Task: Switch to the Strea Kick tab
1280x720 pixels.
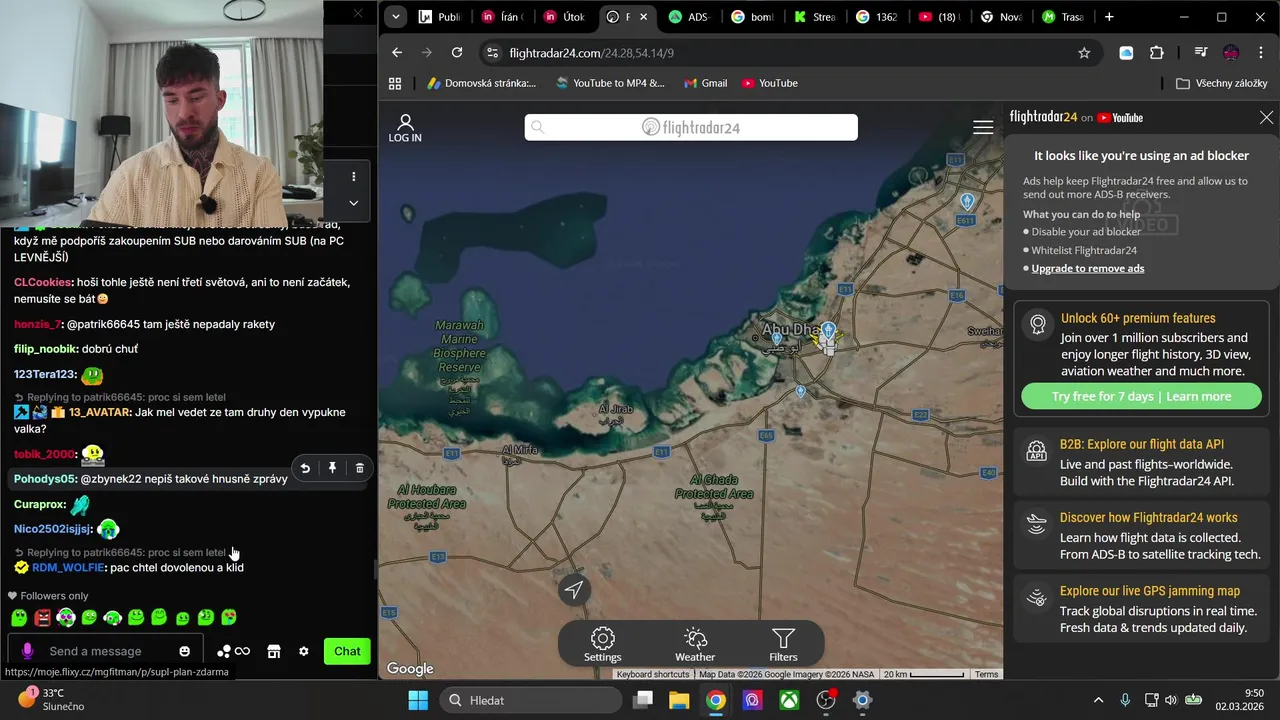Action: (x=815, y=17)
